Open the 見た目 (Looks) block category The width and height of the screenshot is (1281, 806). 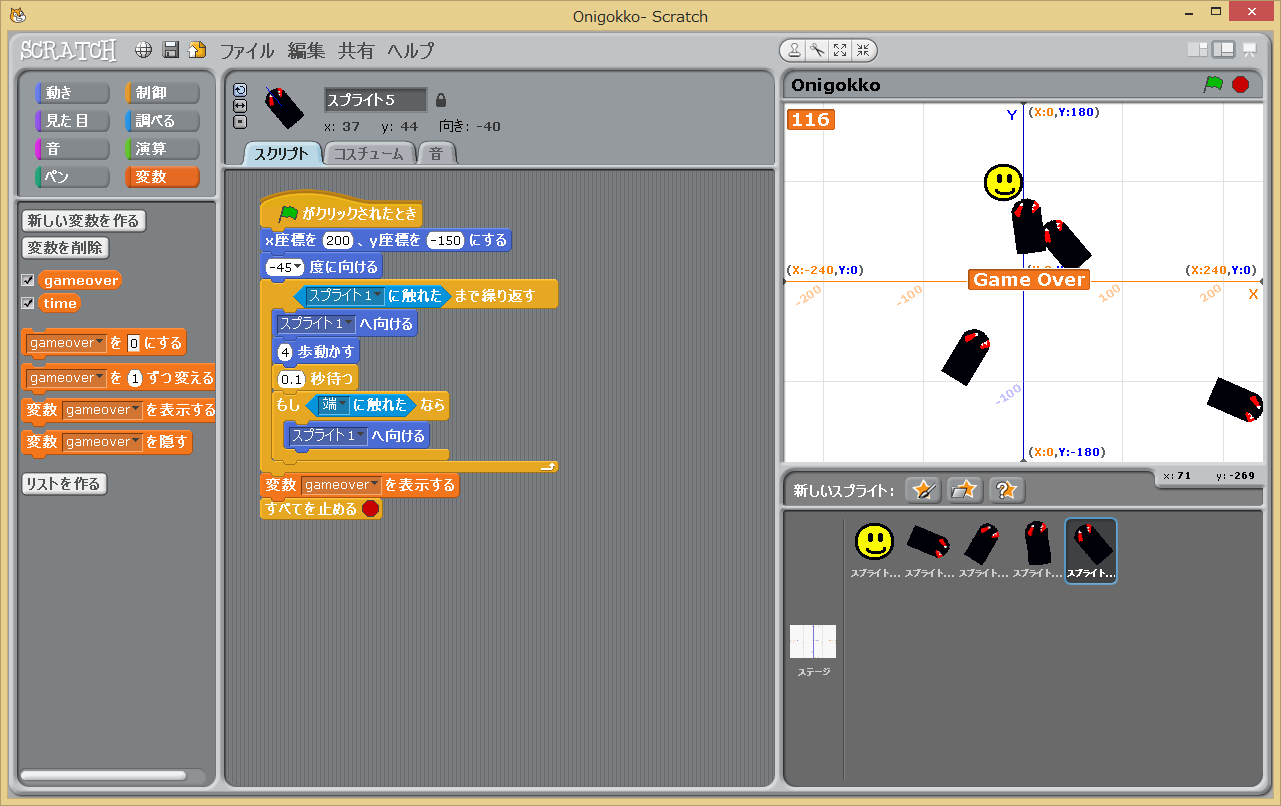point(72,121)
